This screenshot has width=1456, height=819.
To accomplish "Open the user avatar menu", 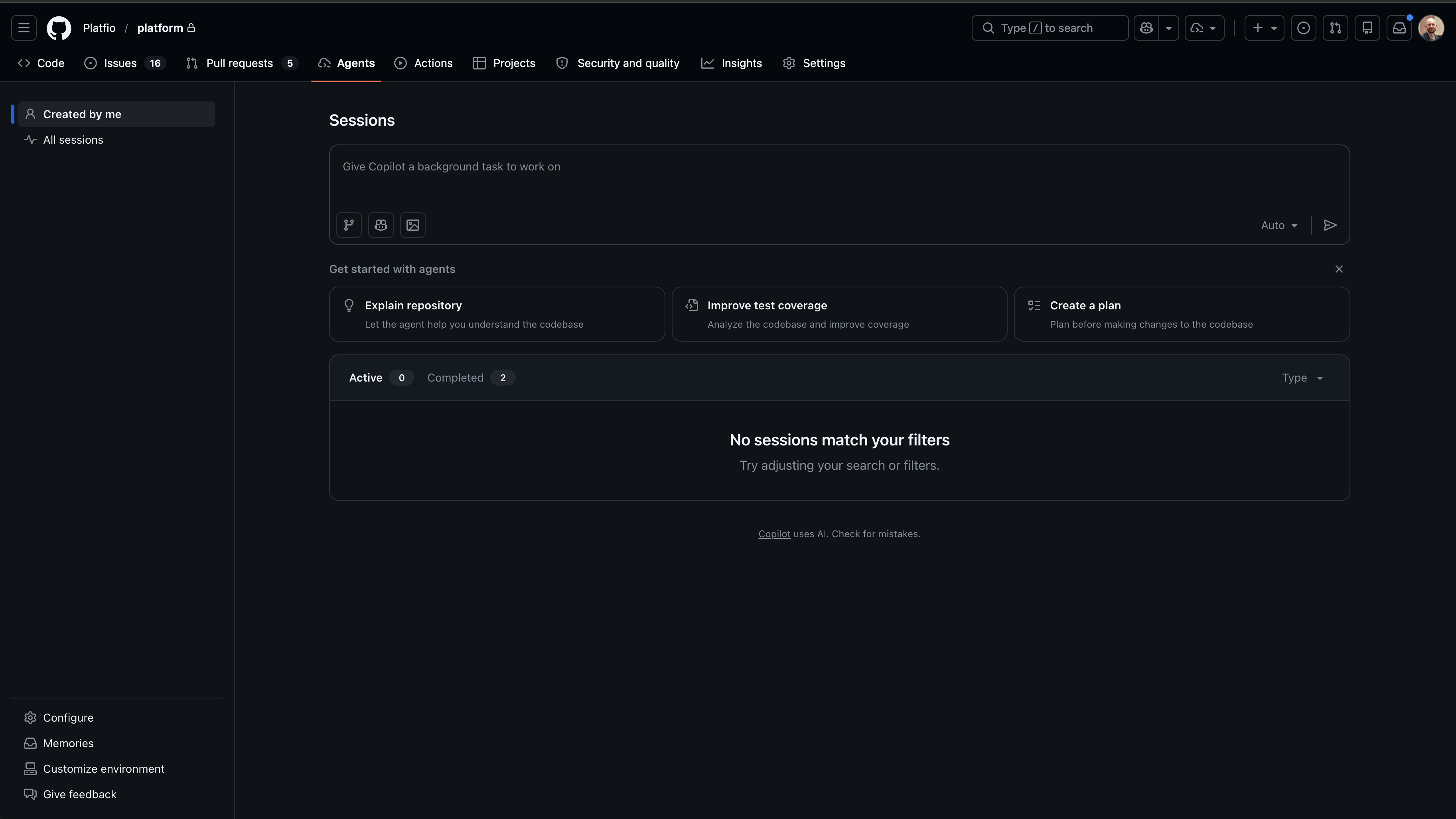I will click(x=1431, y=28).
